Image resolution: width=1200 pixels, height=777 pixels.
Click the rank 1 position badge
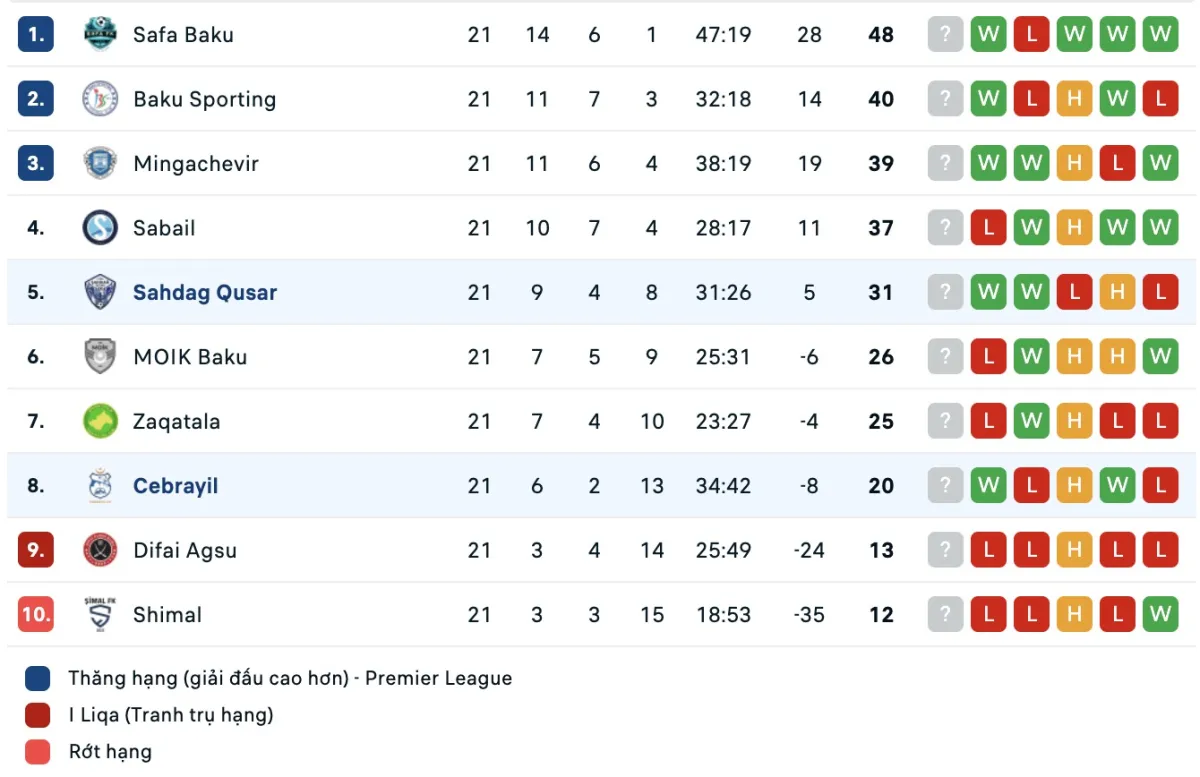click(36, 35)
